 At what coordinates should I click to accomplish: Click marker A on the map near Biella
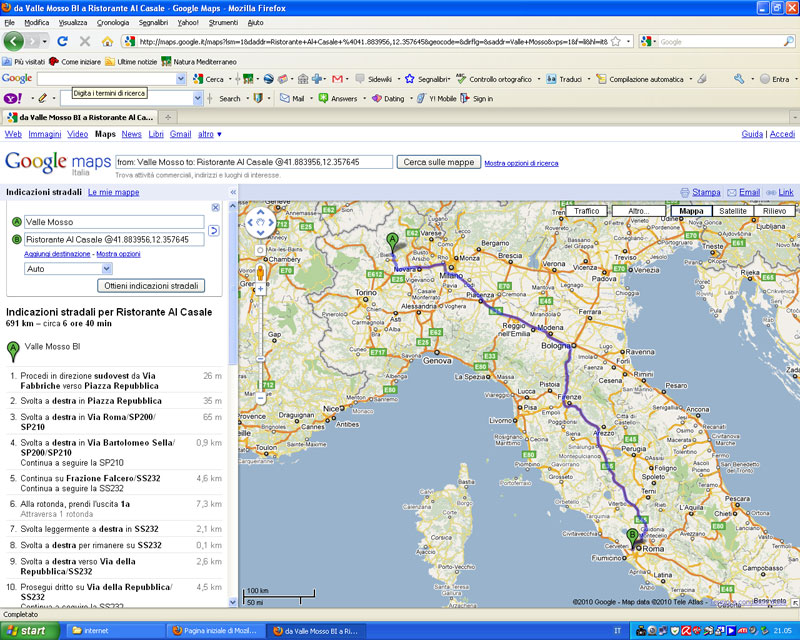pyautogui.click(x=392, y=242)
